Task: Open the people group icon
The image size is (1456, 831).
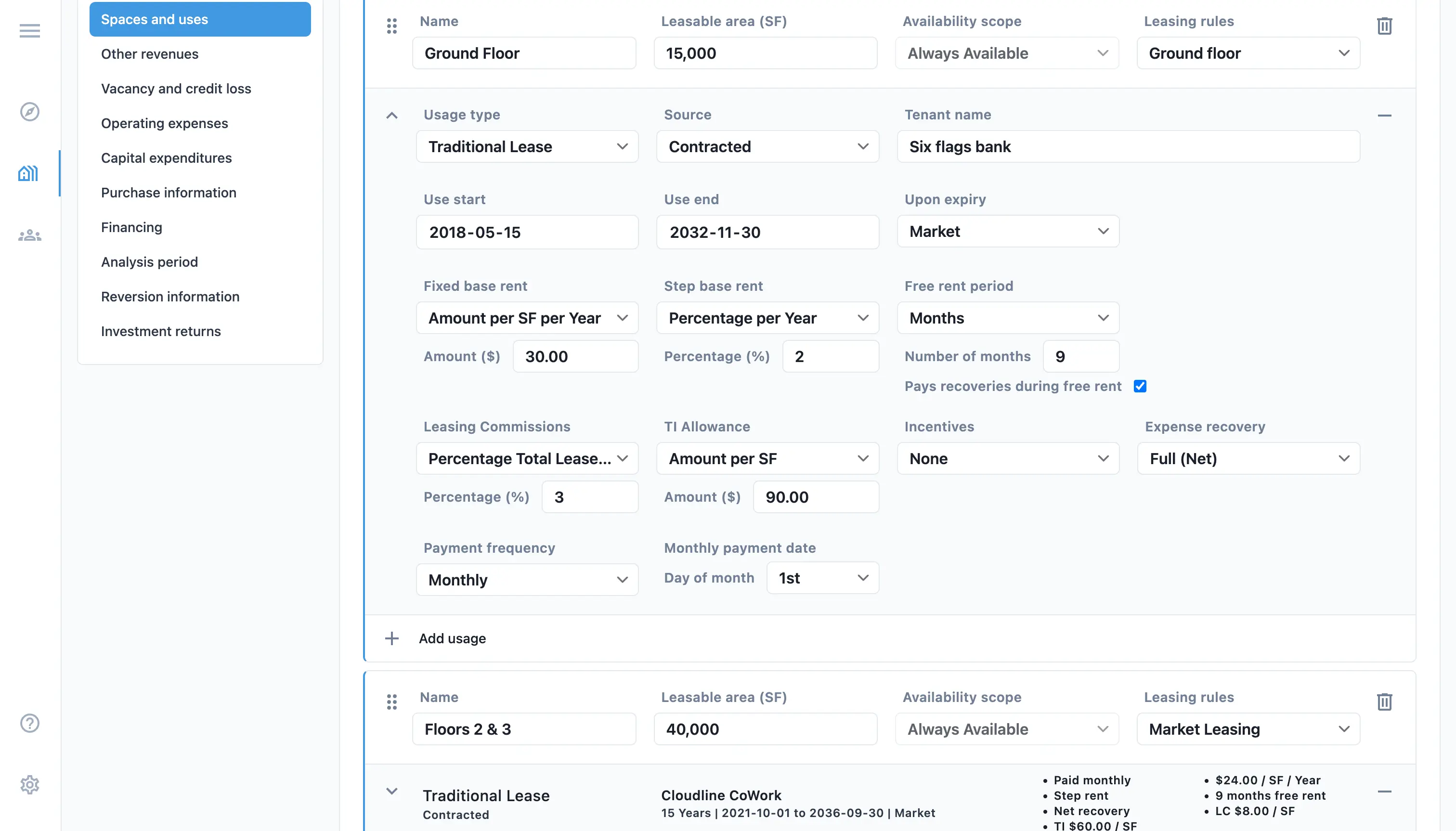Action: tap(30, 235)
